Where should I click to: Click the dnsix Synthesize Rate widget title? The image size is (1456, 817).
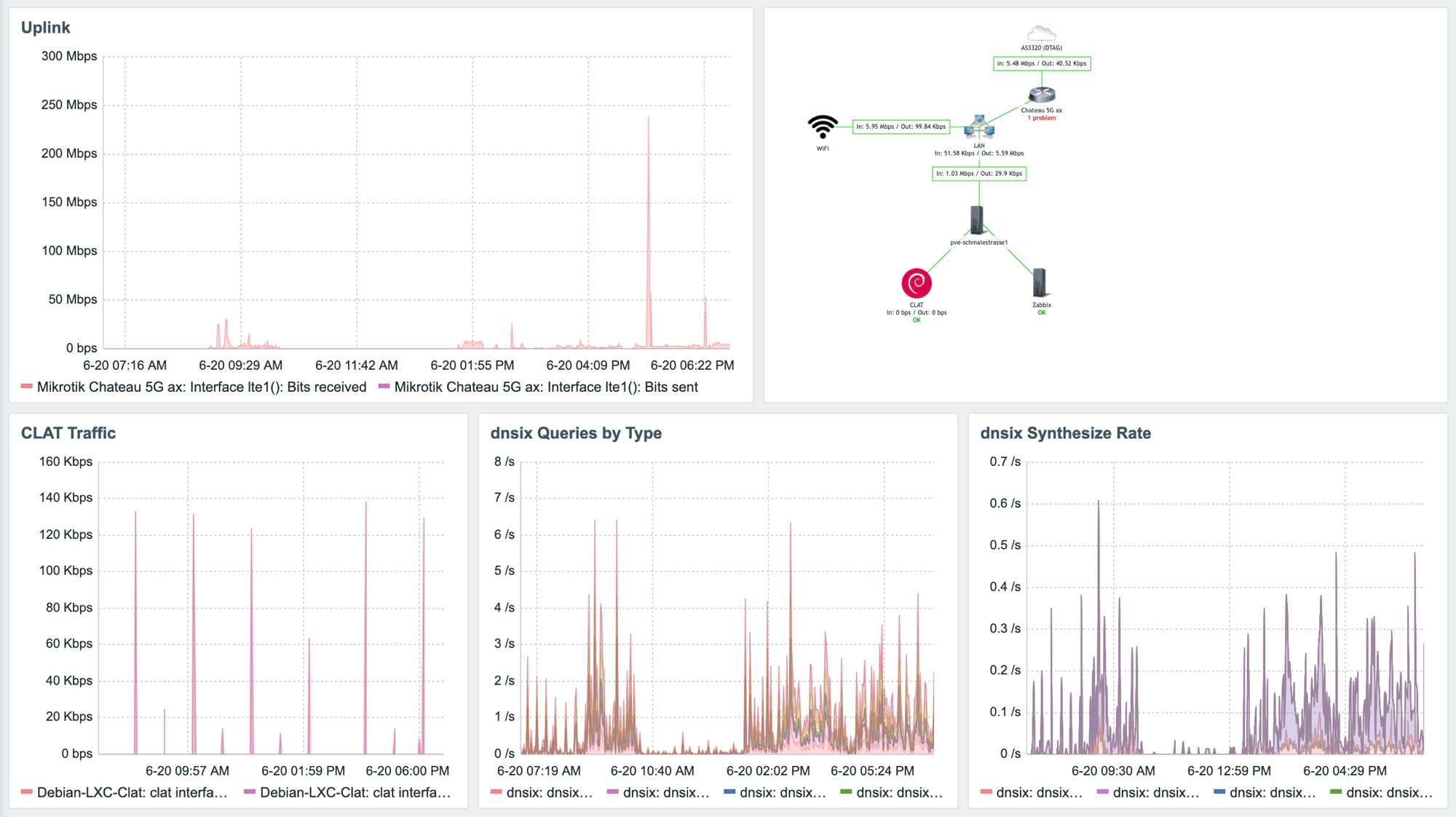(1066, 433)
